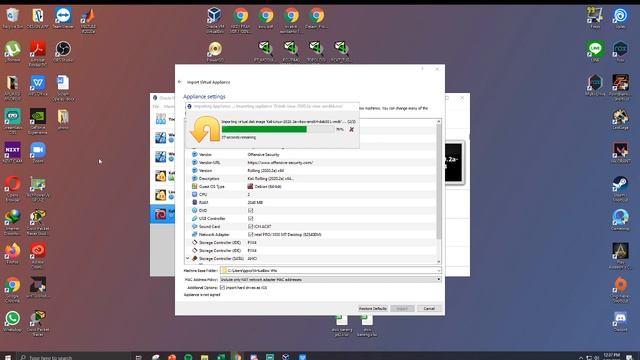
Task: Open the Zoom desktop icon
Action: [38, 153]
